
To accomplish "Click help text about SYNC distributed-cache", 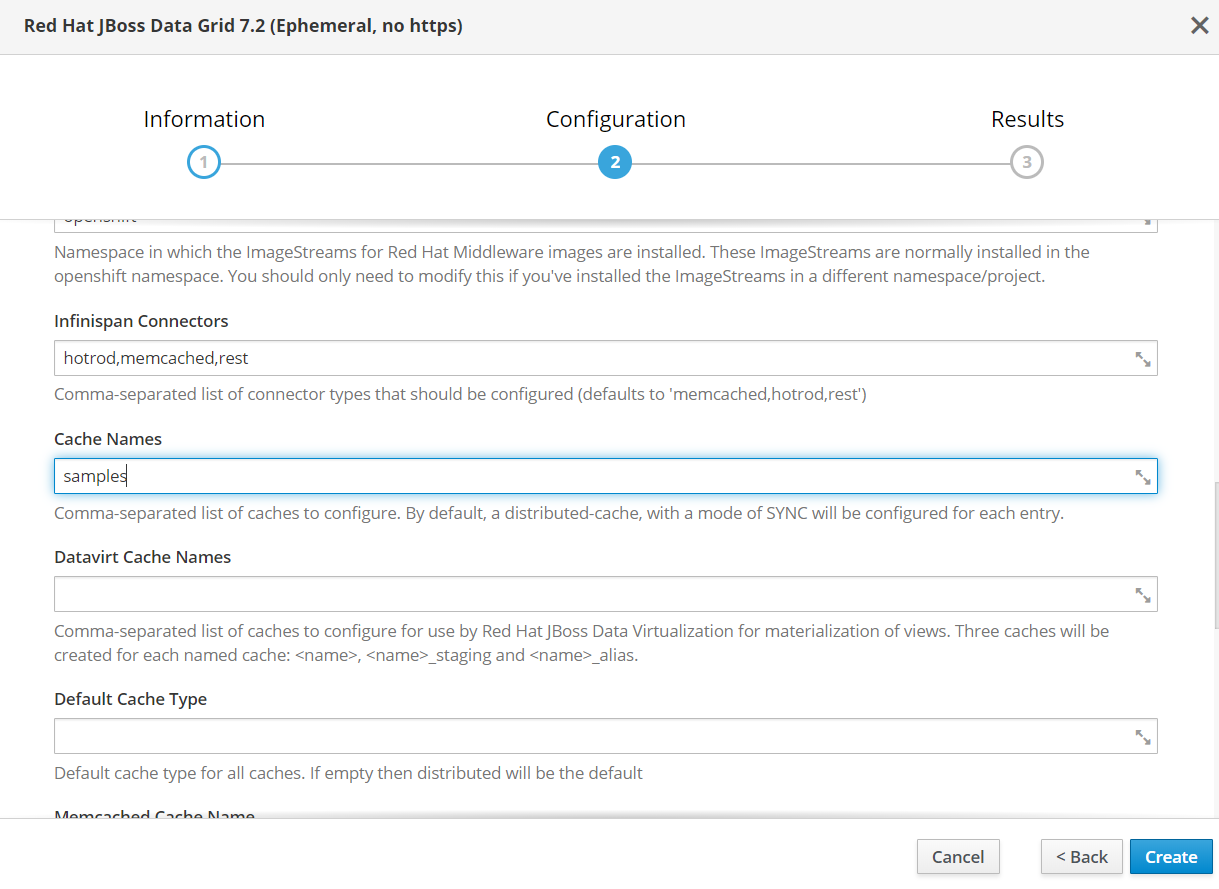I will (559, 513).
